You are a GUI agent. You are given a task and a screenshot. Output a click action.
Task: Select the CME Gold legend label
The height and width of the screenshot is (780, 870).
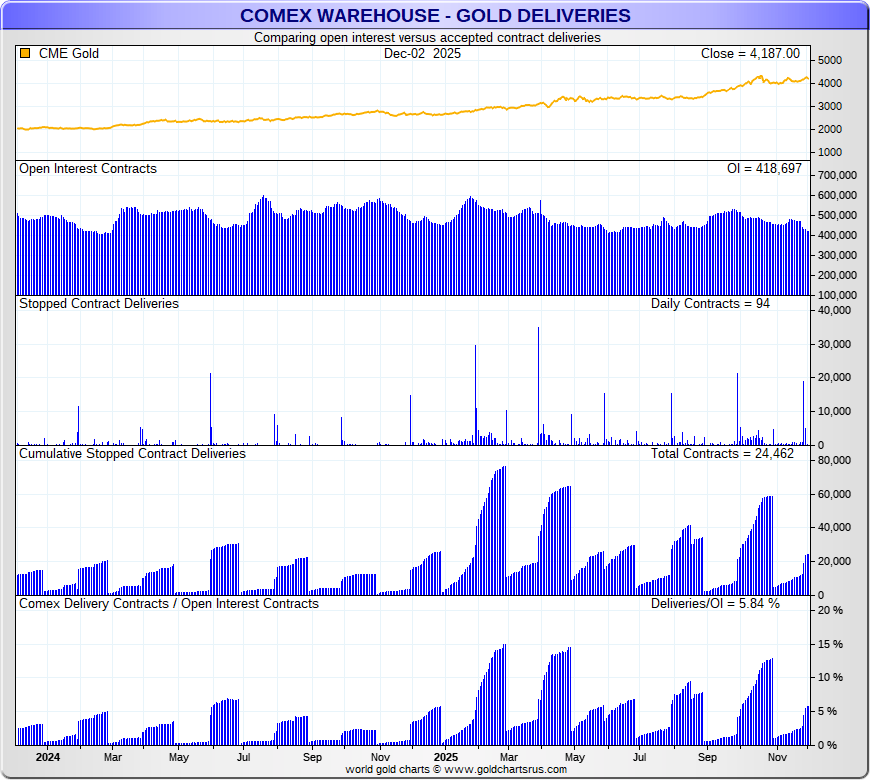point(68,54)
